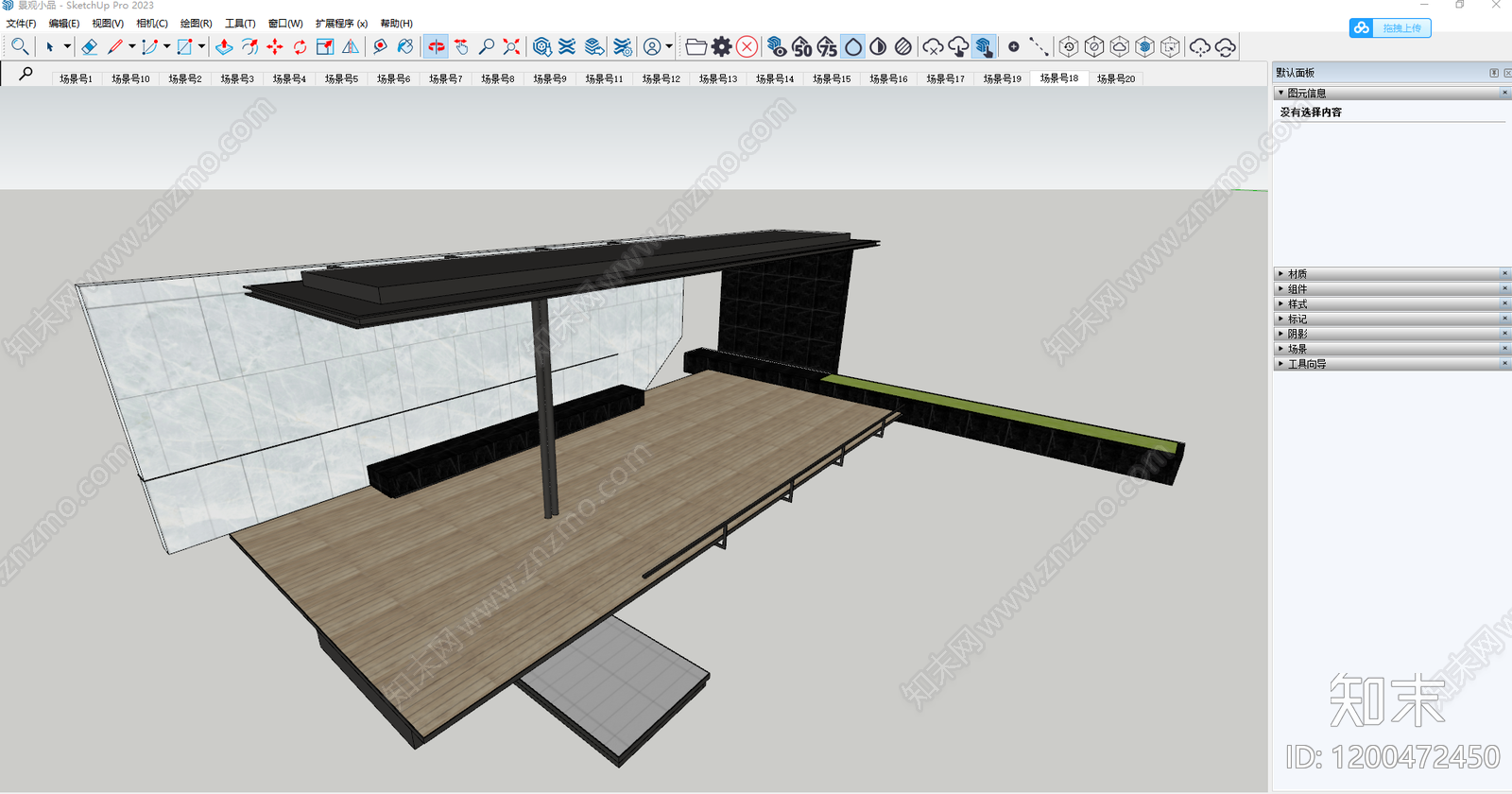Image resolution: width=1512 pixels, height=794 pixels.
Task: Select the Tape Measure tool
Action: 380,46
